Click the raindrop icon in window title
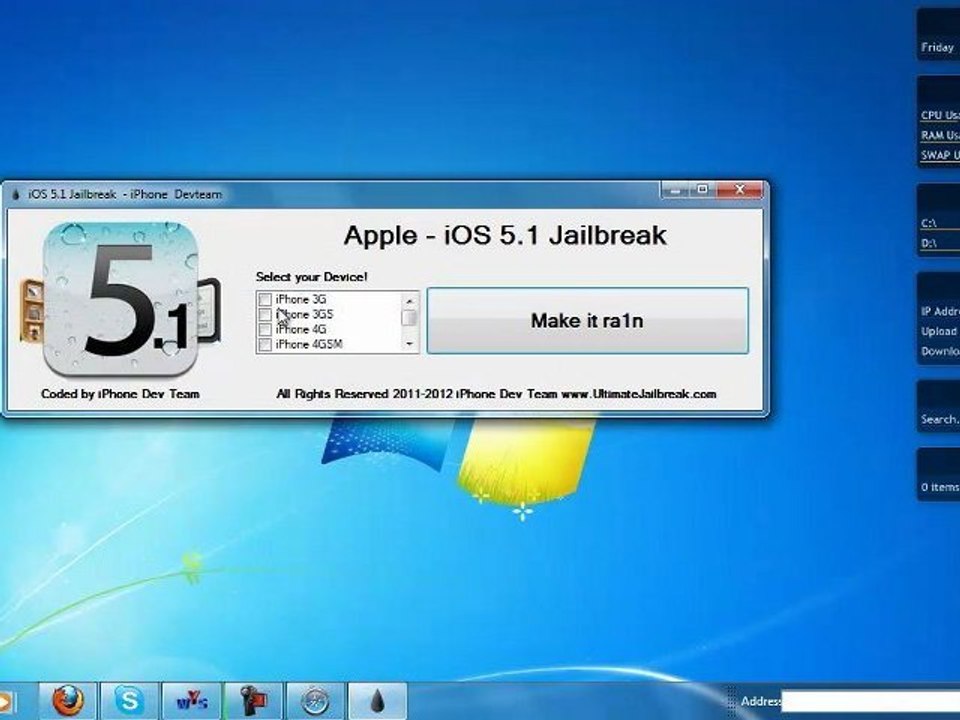The width and height of the screenshot is (960, 720). (x=16, y=195)
